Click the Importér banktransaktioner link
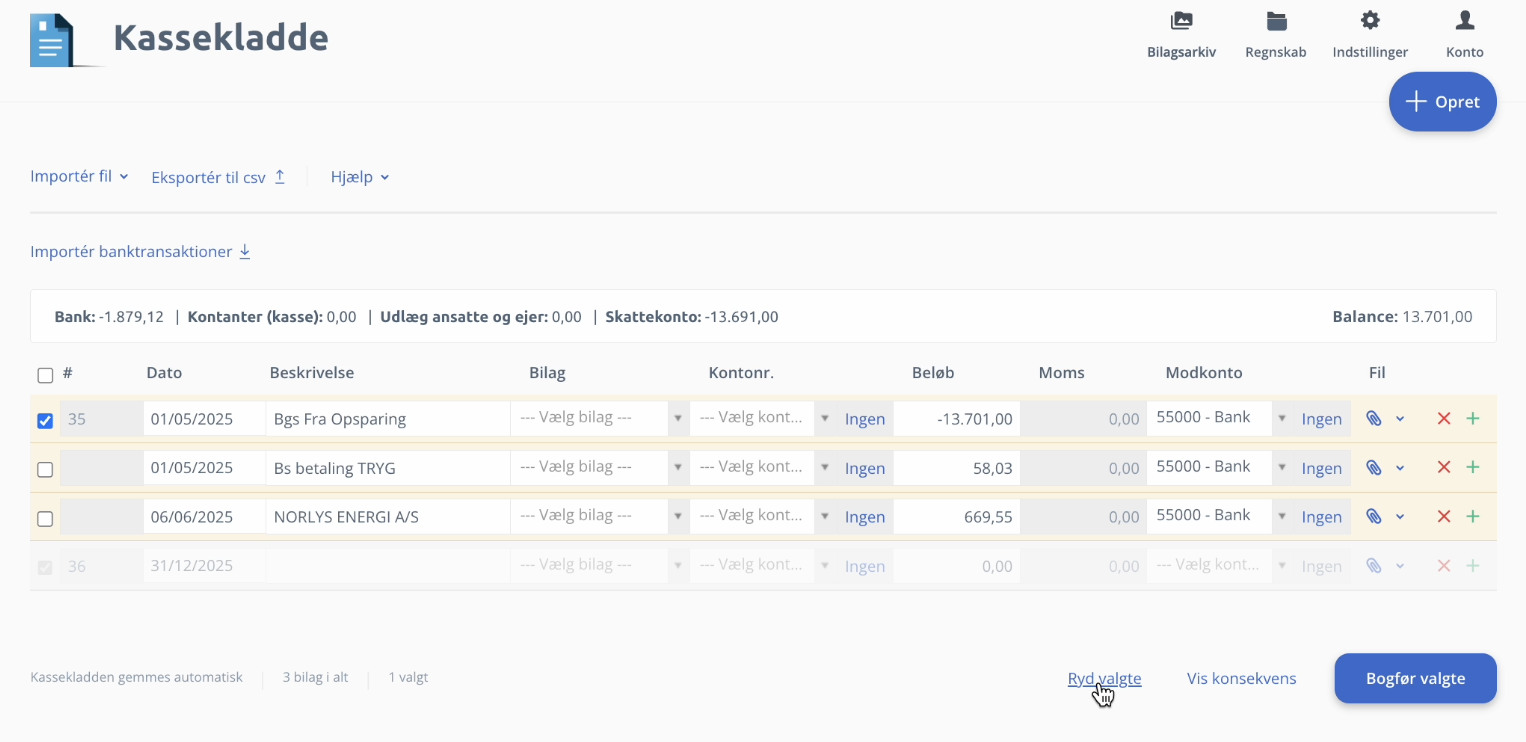 [140, 252]
